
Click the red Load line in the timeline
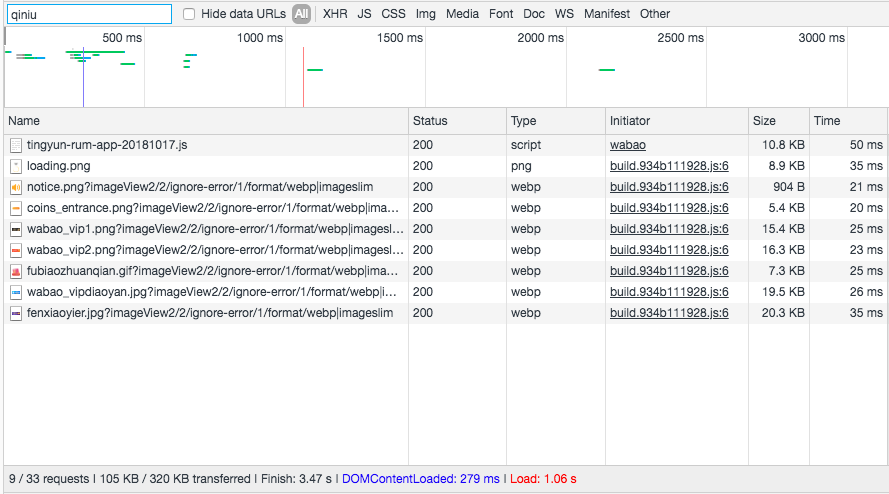(x=303, y=77)
